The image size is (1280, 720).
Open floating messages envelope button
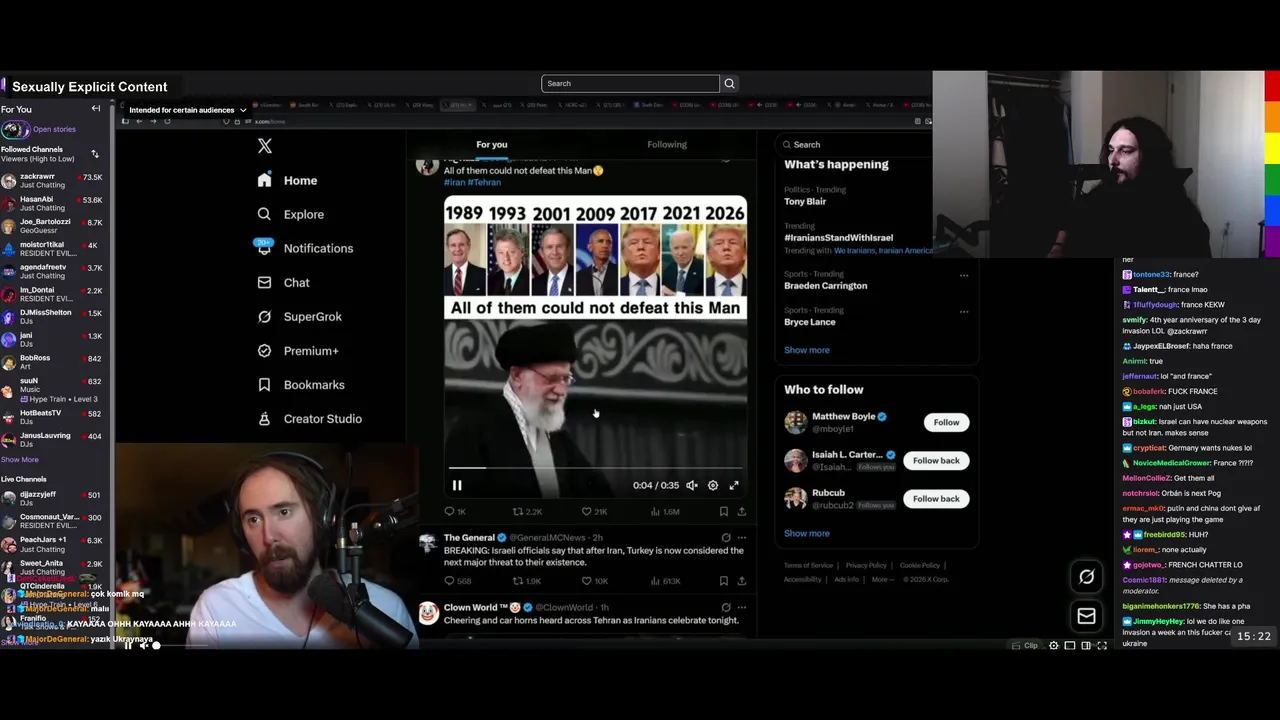coord(1087,616)
